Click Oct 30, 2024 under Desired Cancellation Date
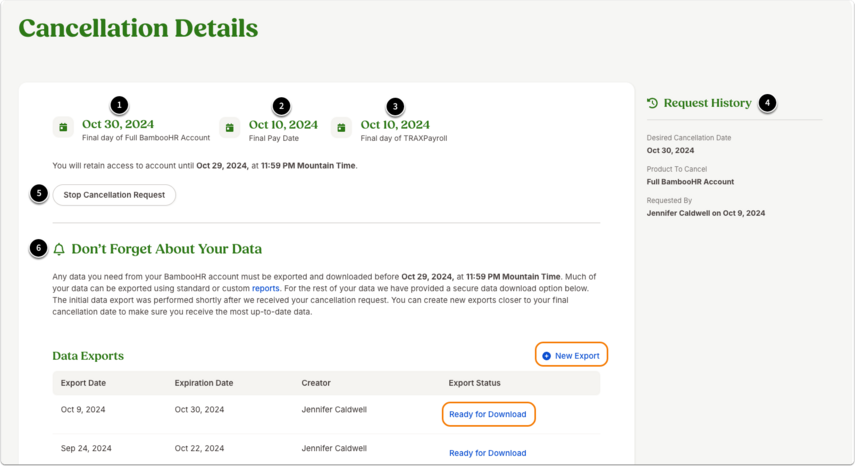The image size is (855, 466). click(670, 150)
